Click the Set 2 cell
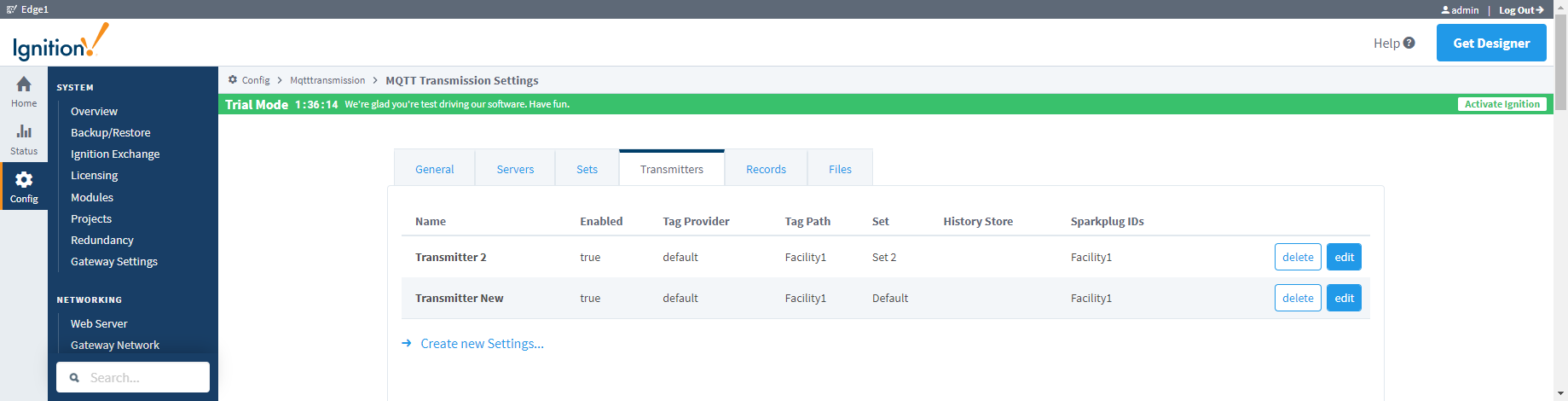The image size is (1568, 401). point(884,257)
